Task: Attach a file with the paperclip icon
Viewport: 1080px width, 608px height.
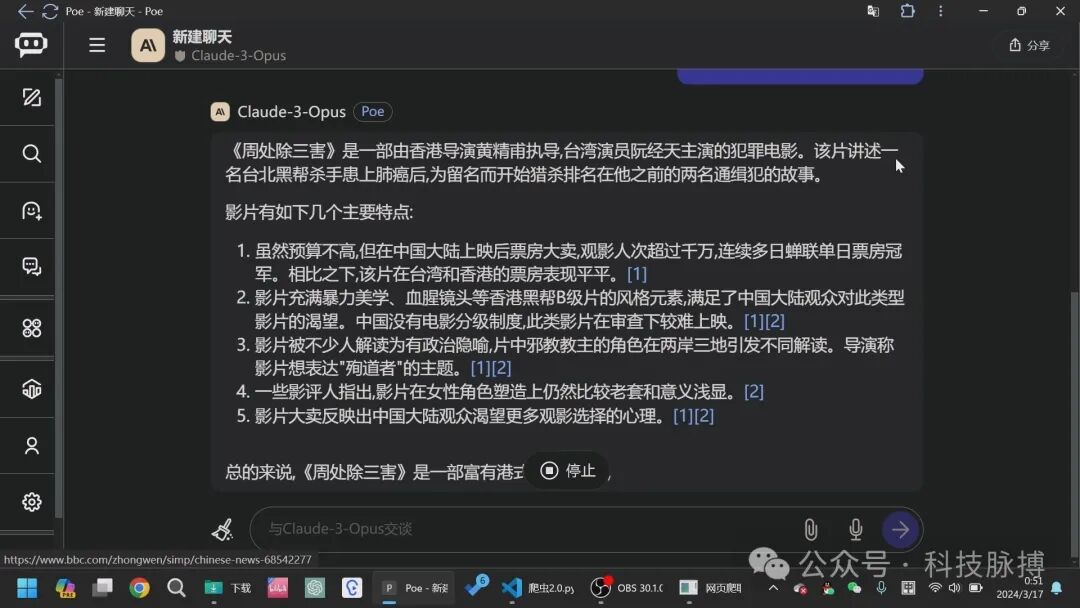Action: click(x=811, y=530)
